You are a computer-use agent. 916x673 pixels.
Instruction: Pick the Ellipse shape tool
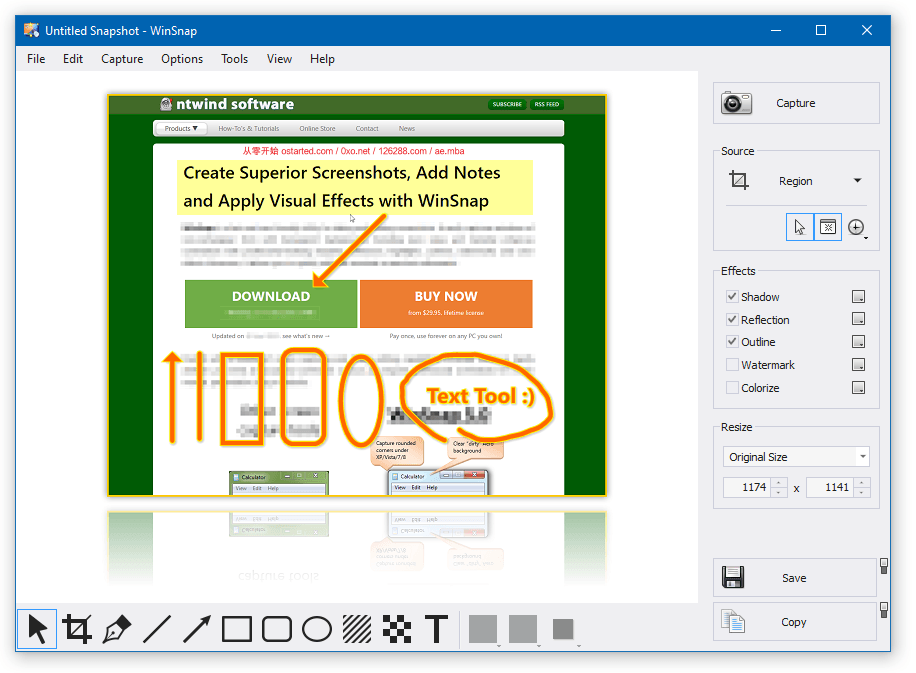coord(317,629)
